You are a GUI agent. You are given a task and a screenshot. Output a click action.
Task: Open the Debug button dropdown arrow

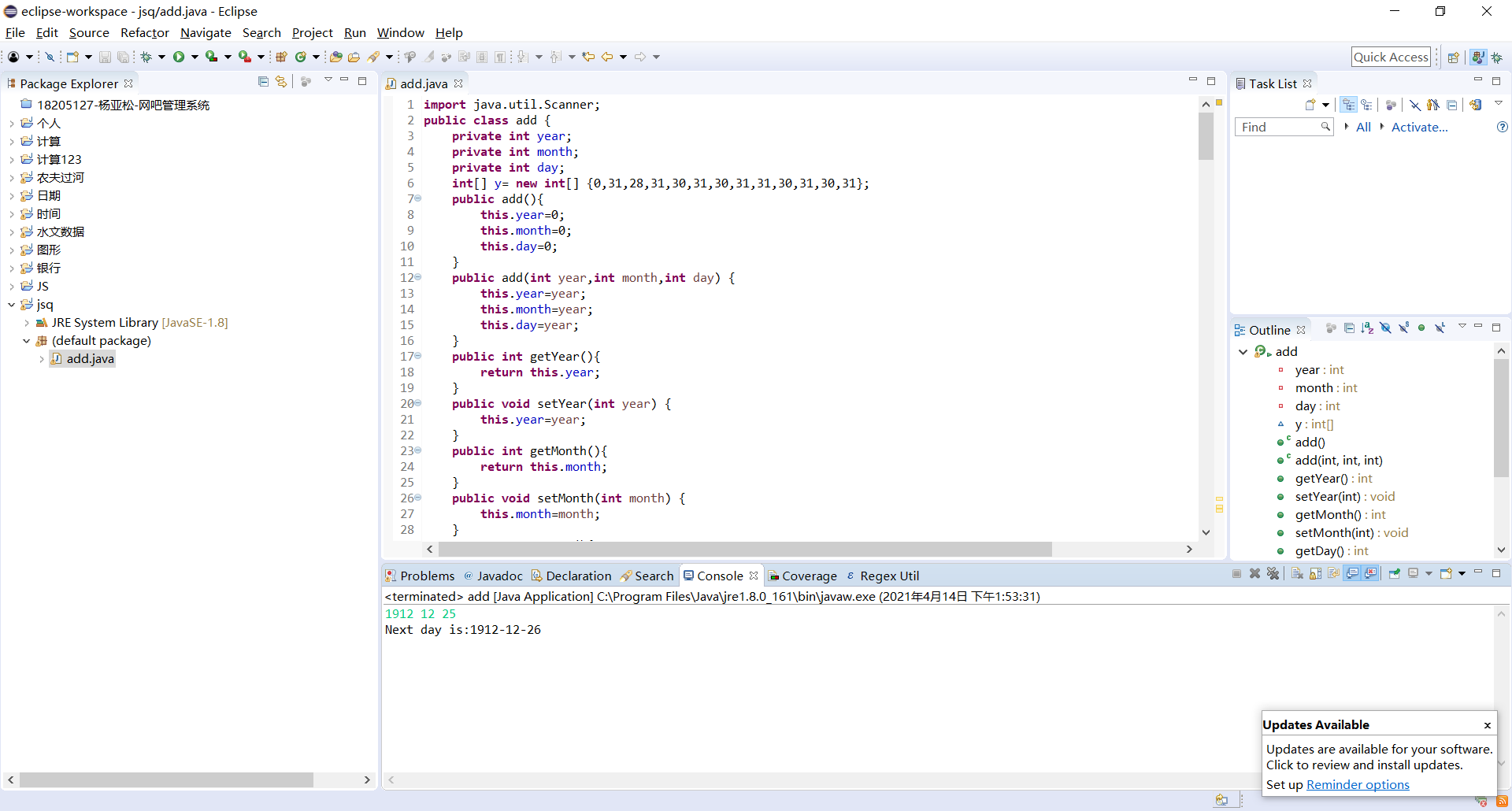pos(161,57)
